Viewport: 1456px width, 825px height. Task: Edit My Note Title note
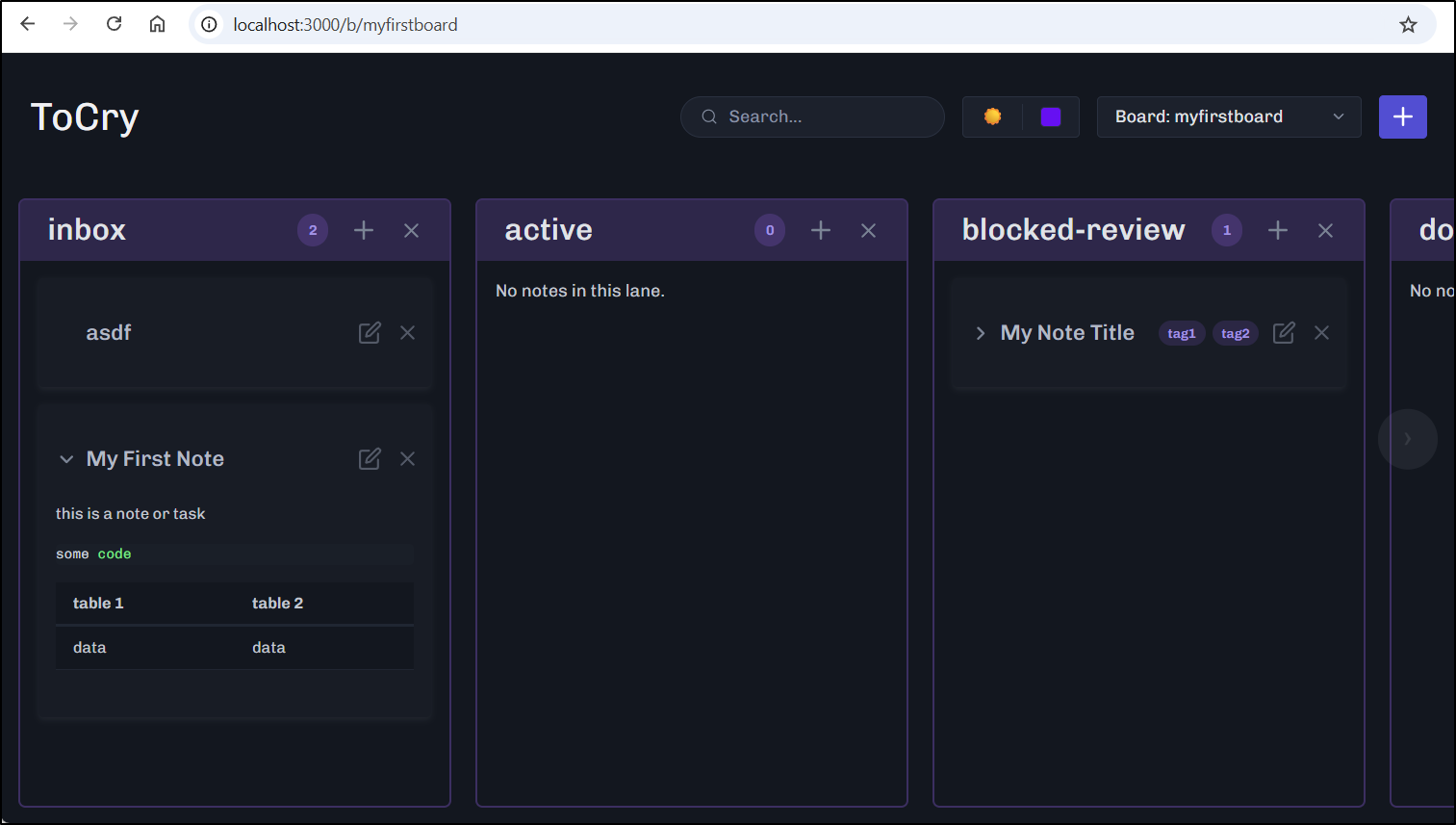point(1284,333)
